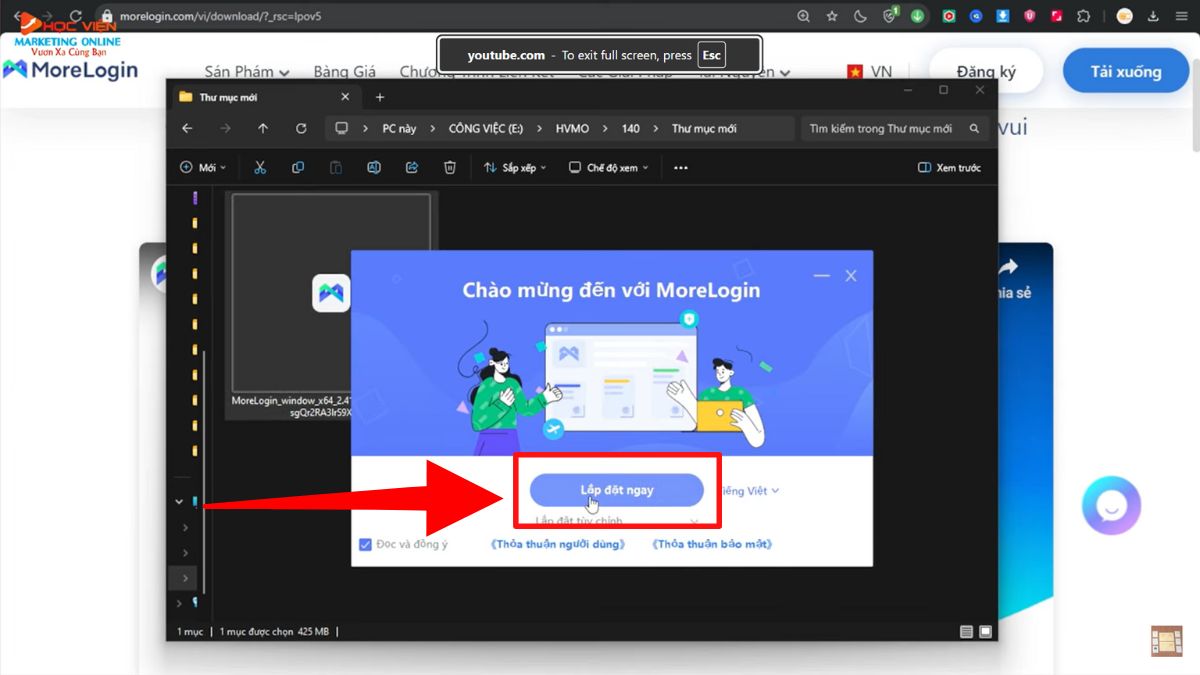Click the shield extension with badge 1
This screenshot has width=1200, height=675.
[890, 15]
